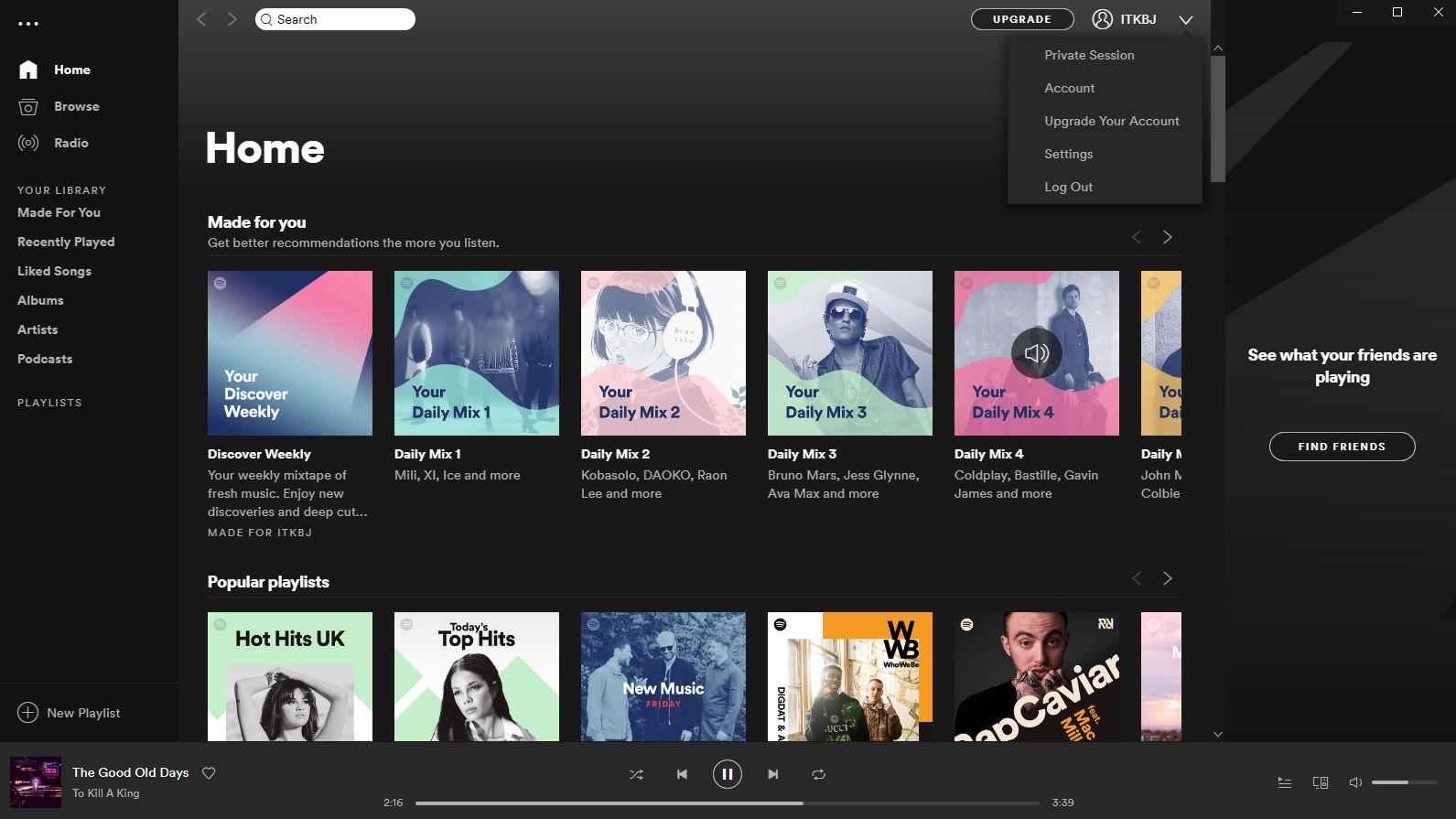Click the Discover Weekly title text
This screenshot has height=819, width=1456.
click(x=259, y=454)
